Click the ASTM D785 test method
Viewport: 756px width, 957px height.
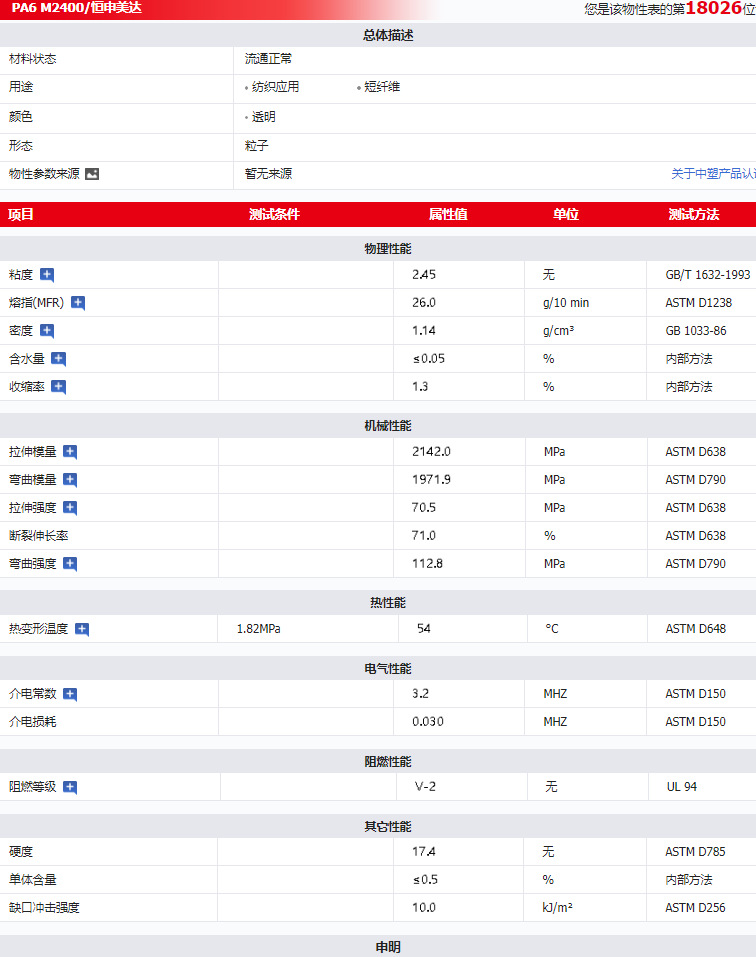[x=696, y=852]
